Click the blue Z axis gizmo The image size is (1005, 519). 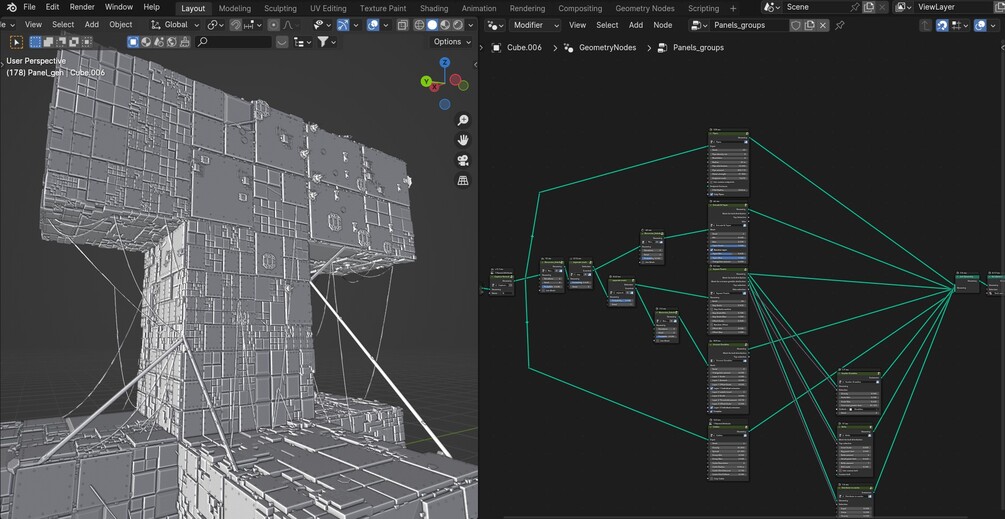(444, 62)
